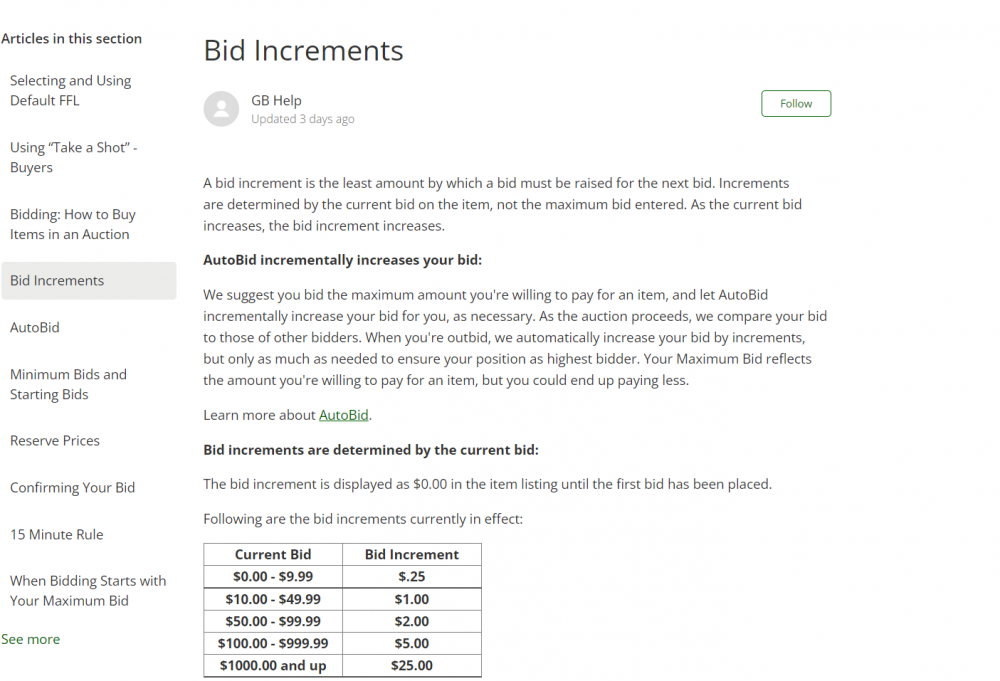Open Using "Take a Shot" - Buyers article
1000x681 pixels.
click(x=73, y=157)
